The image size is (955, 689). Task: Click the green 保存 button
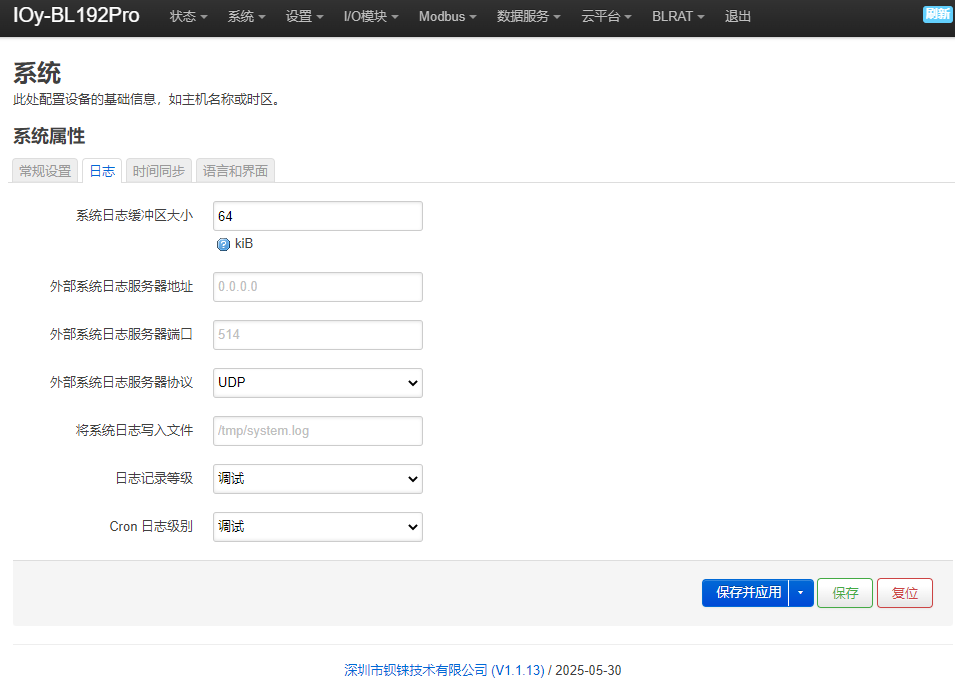pos(845,593)
